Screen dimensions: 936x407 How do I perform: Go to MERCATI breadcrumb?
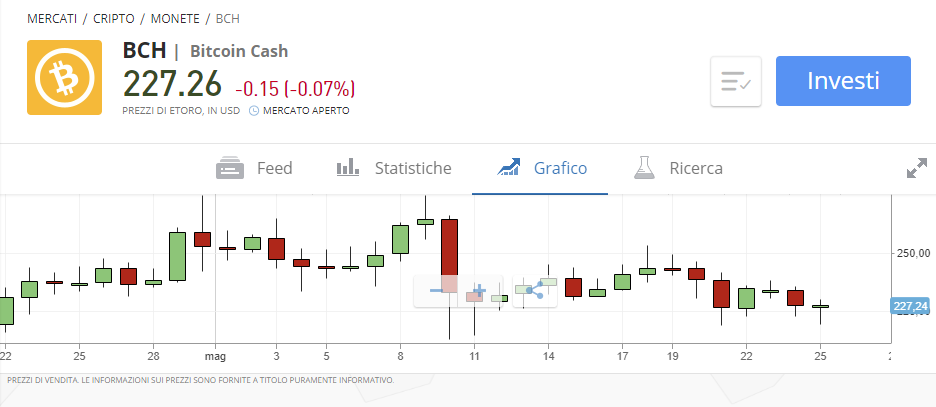[52, 18]
